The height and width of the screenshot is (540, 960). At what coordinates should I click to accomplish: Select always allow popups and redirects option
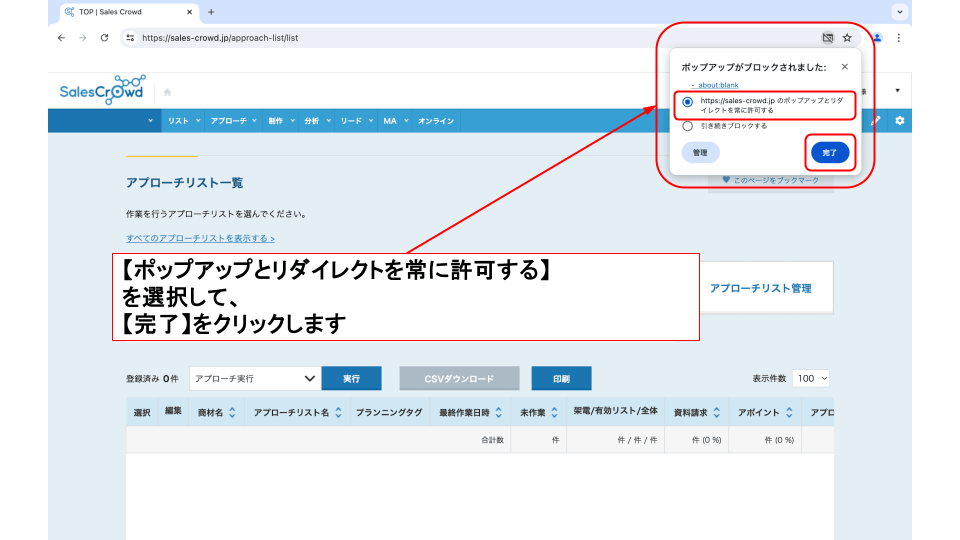[687, 102]
